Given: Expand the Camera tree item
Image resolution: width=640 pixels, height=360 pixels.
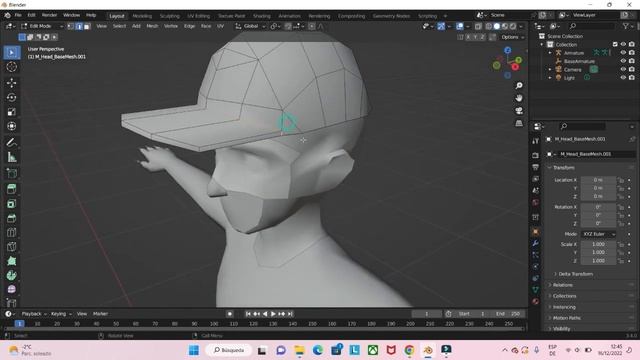Looking at the screenshot, I should point(550,70).
